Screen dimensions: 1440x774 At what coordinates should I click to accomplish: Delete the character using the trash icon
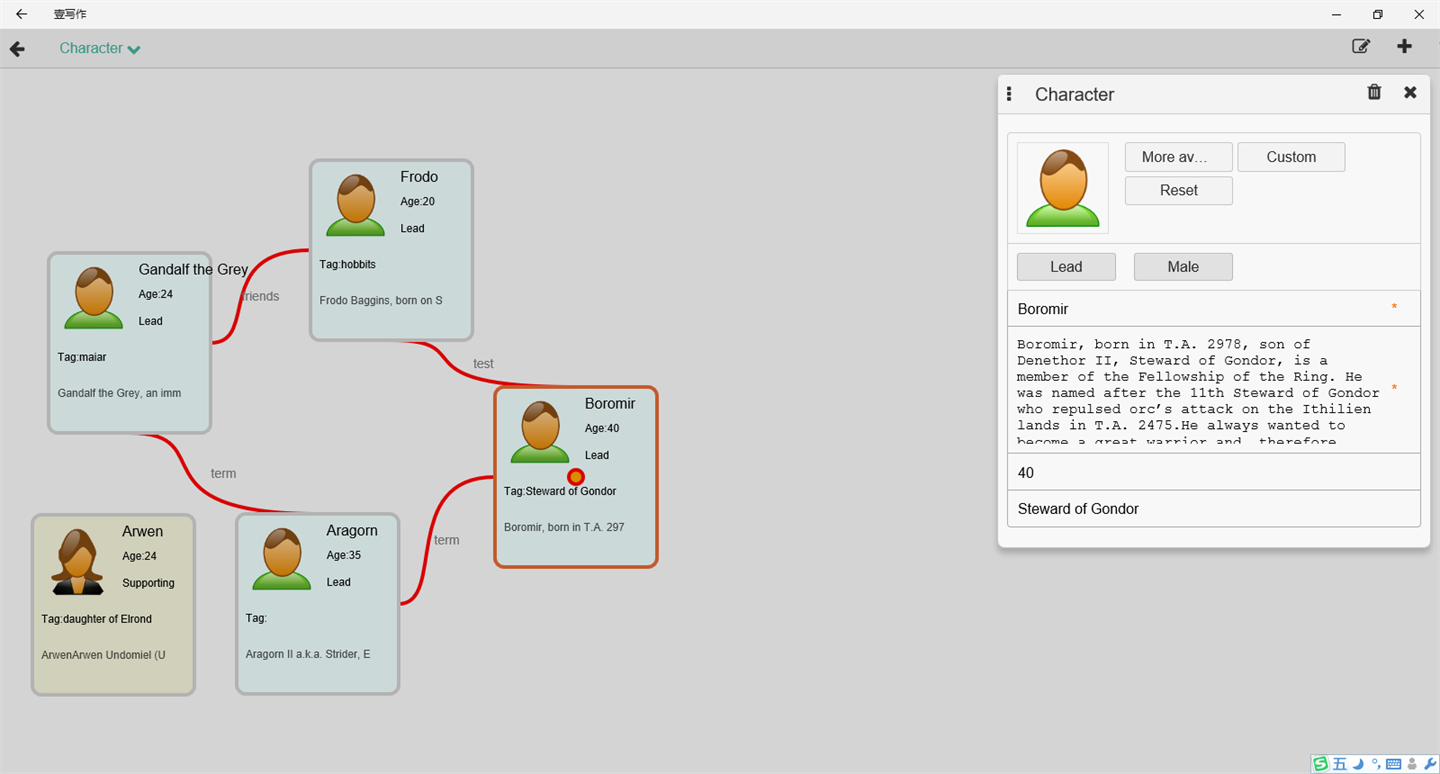pos(1374,92)
